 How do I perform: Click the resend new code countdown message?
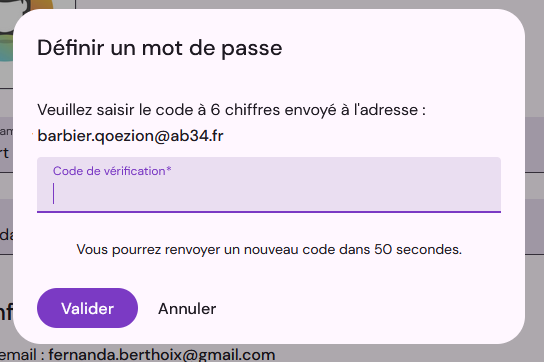269,250
